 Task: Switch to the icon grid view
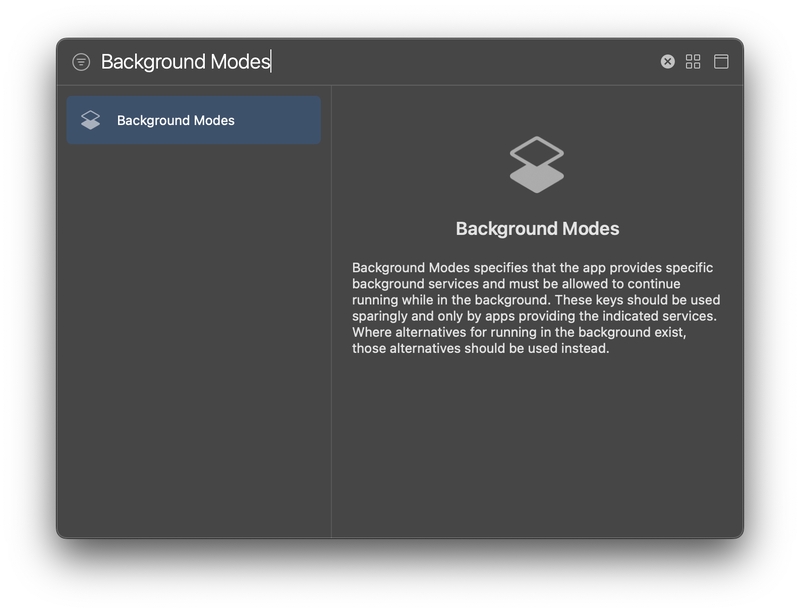tap(693, 62)
